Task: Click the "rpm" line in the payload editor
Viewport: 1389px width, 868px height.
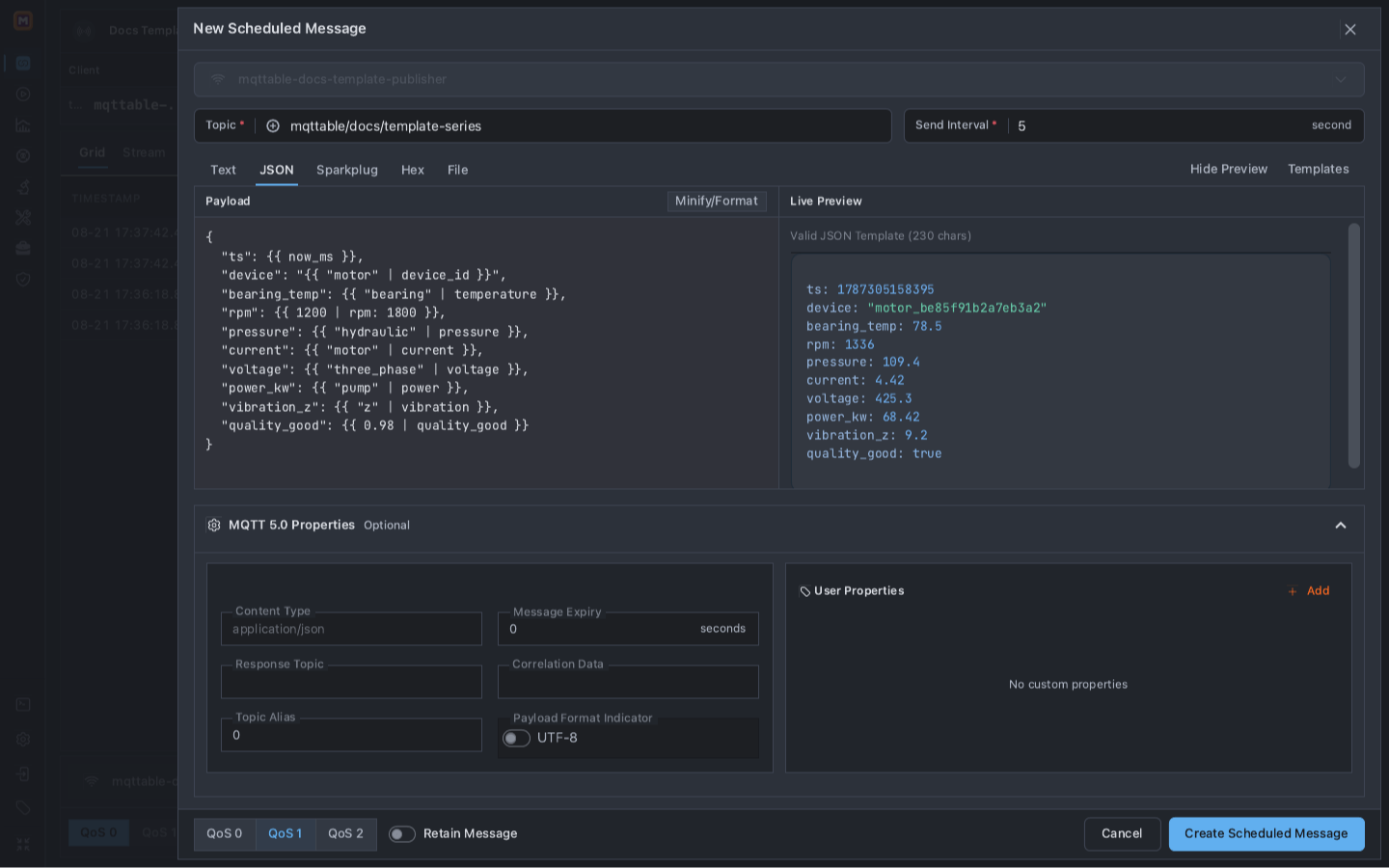Action: [334, 312]
